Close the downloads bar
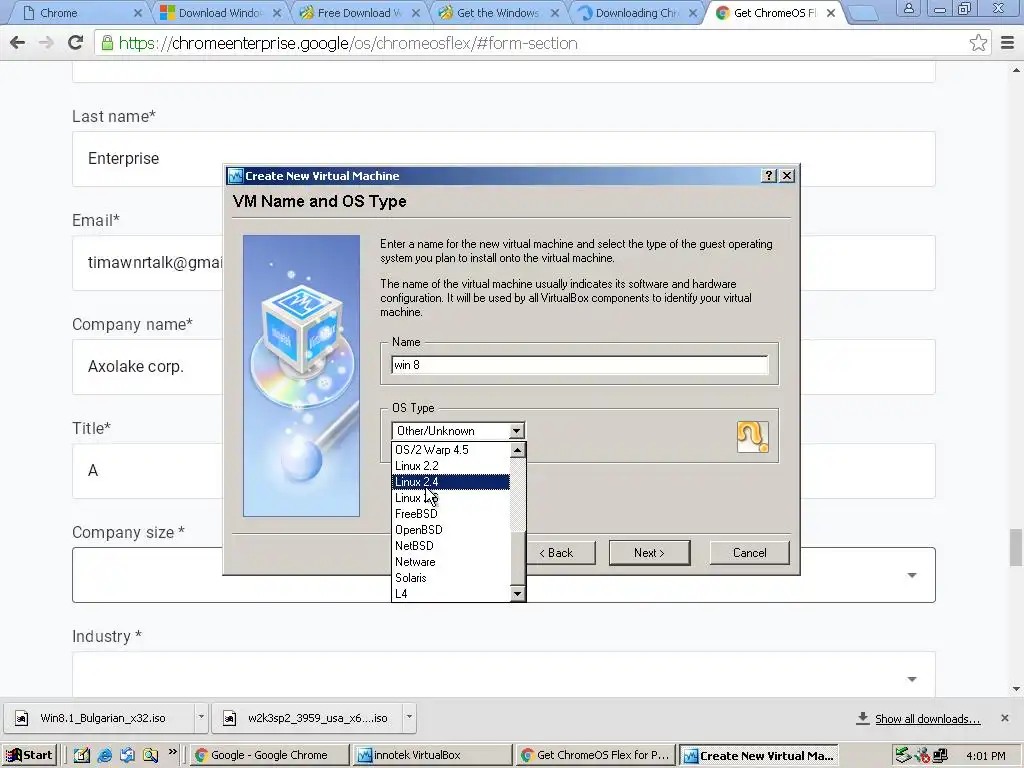1024x768 pixels. click(1004, 718)
